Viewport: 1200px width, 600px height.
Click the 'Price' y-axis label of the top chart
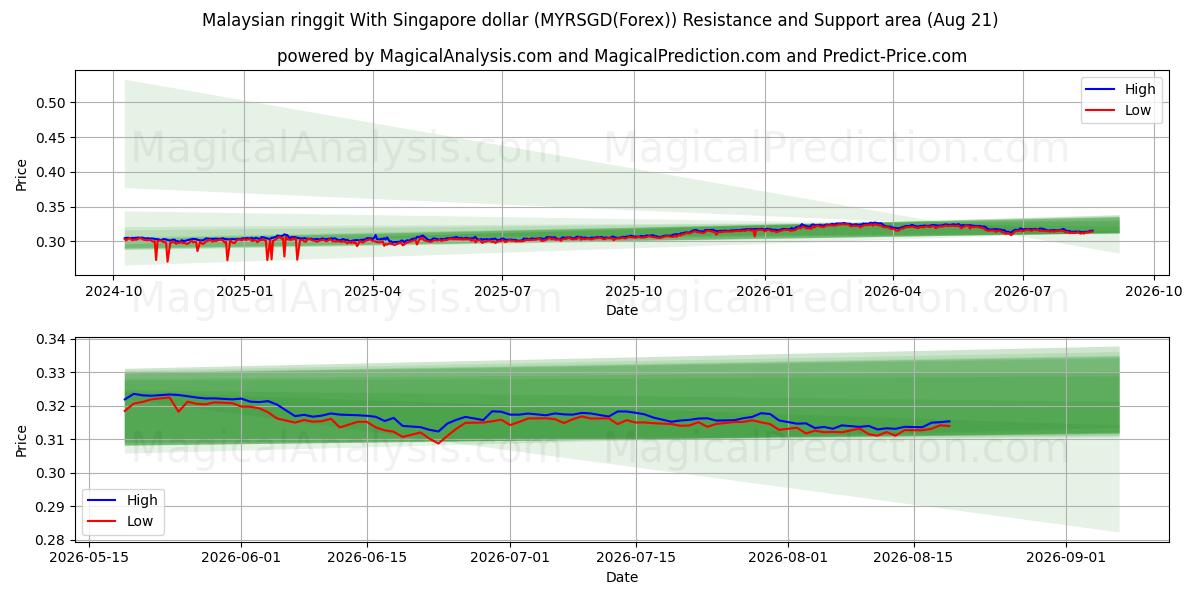click(22, 173)
